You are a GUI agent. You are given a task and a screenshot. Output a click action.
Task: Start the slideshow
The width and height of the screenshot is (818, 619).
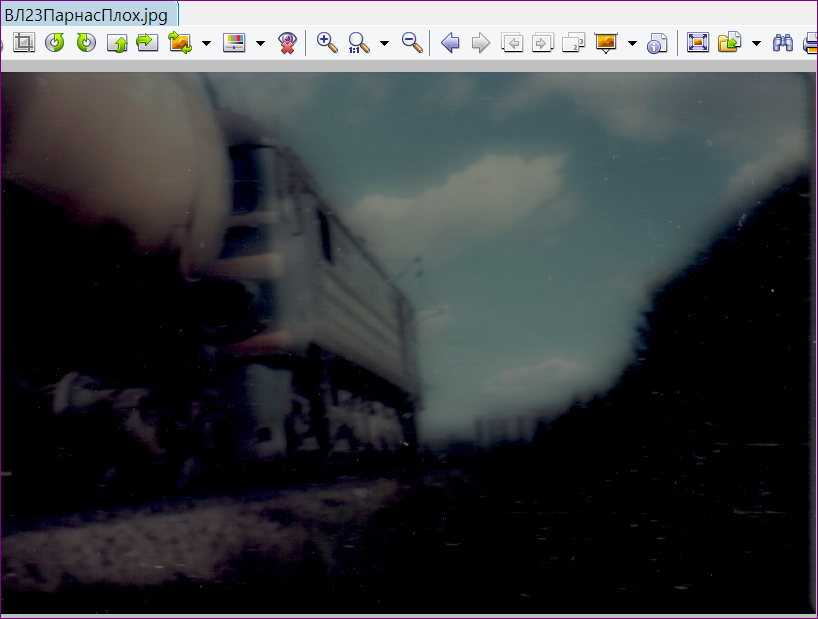click(x=606, y=43)
